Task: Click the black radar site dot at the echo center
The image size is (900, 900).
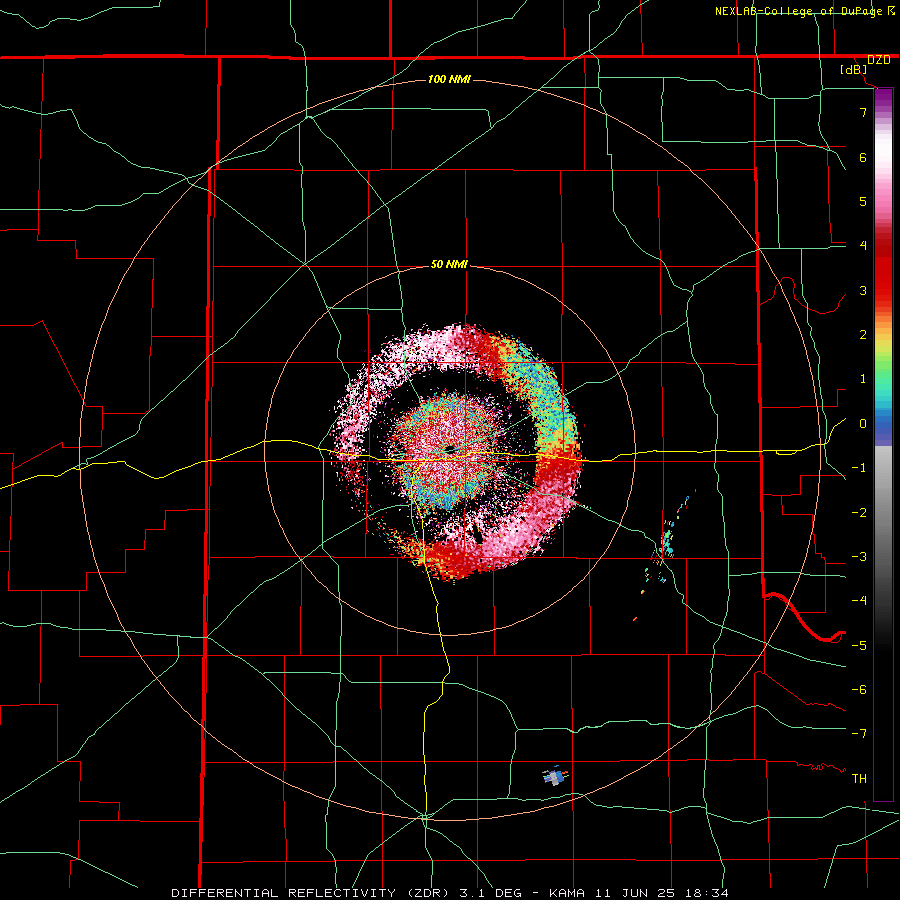Action: tap(449, 449)
